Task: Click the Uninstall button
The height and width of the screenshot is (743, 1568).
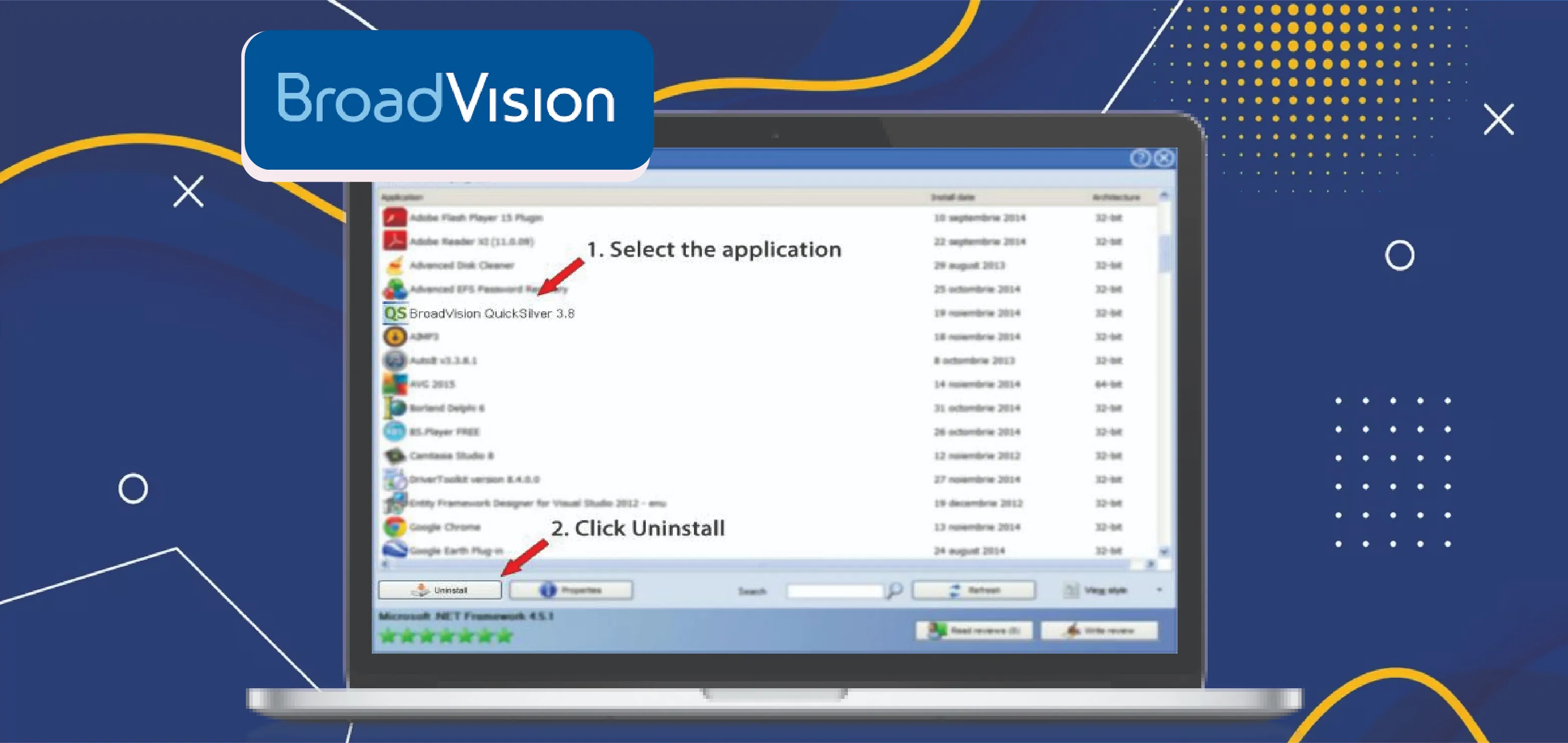Action: [x=440, y=590]
